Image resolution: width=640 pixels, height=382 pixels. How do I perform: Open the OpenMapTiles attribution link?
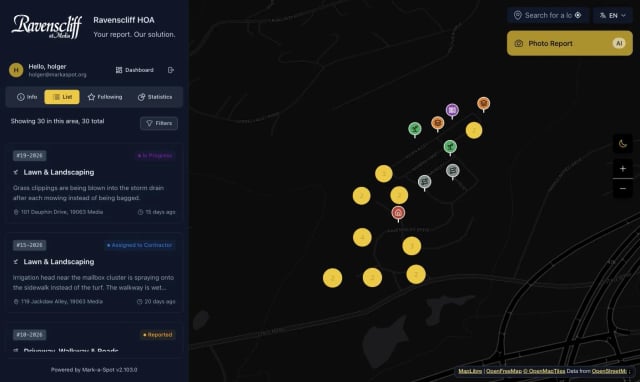point(544,371)
